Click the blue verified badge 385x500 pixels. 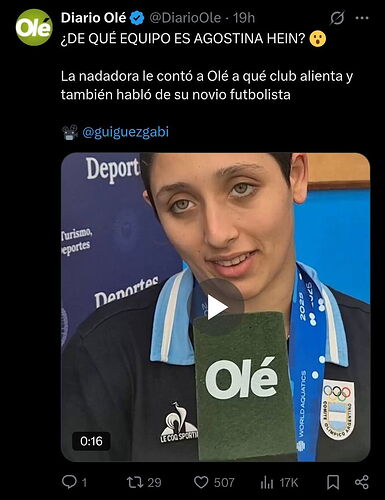(137, 18)
